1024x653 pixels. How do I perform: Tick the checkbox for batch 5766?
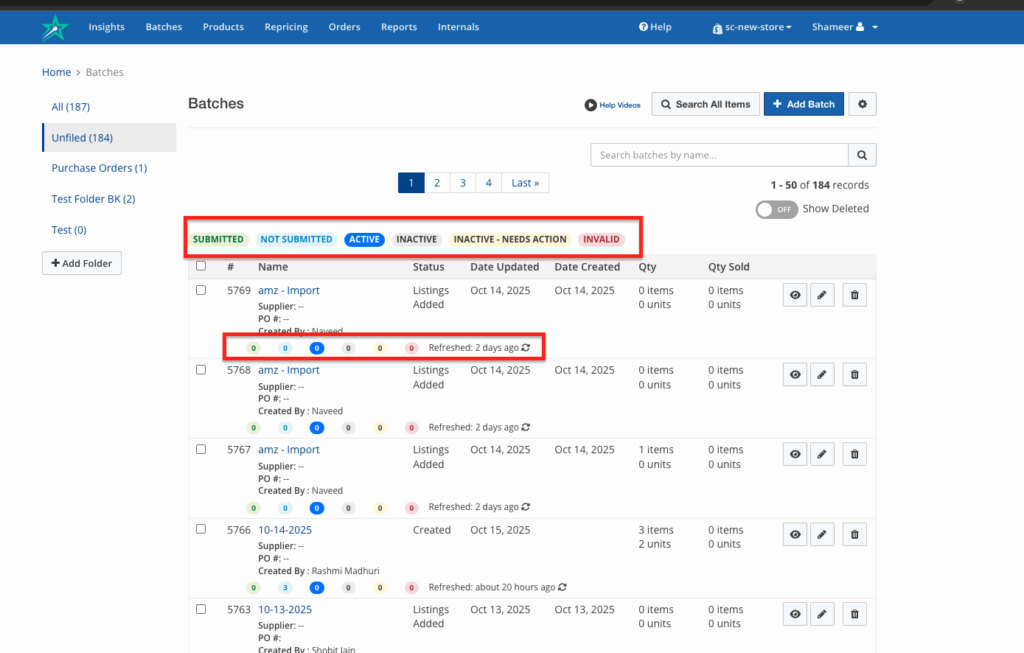tap(201, 529)
